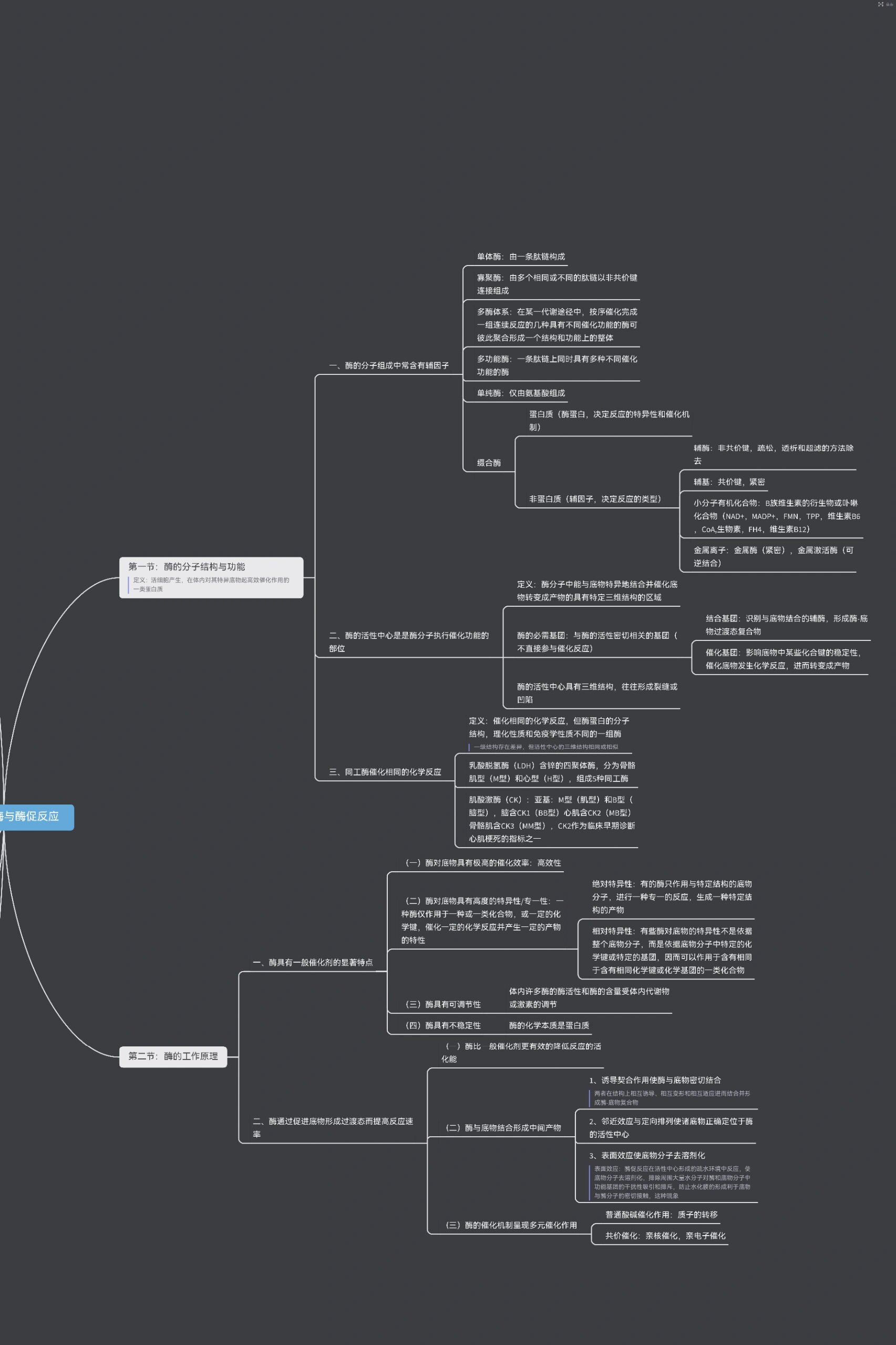896x1345 pixels.
Task: Select node 酶的必需基团：与酶的活性密切相关
Action: point(597,642)
